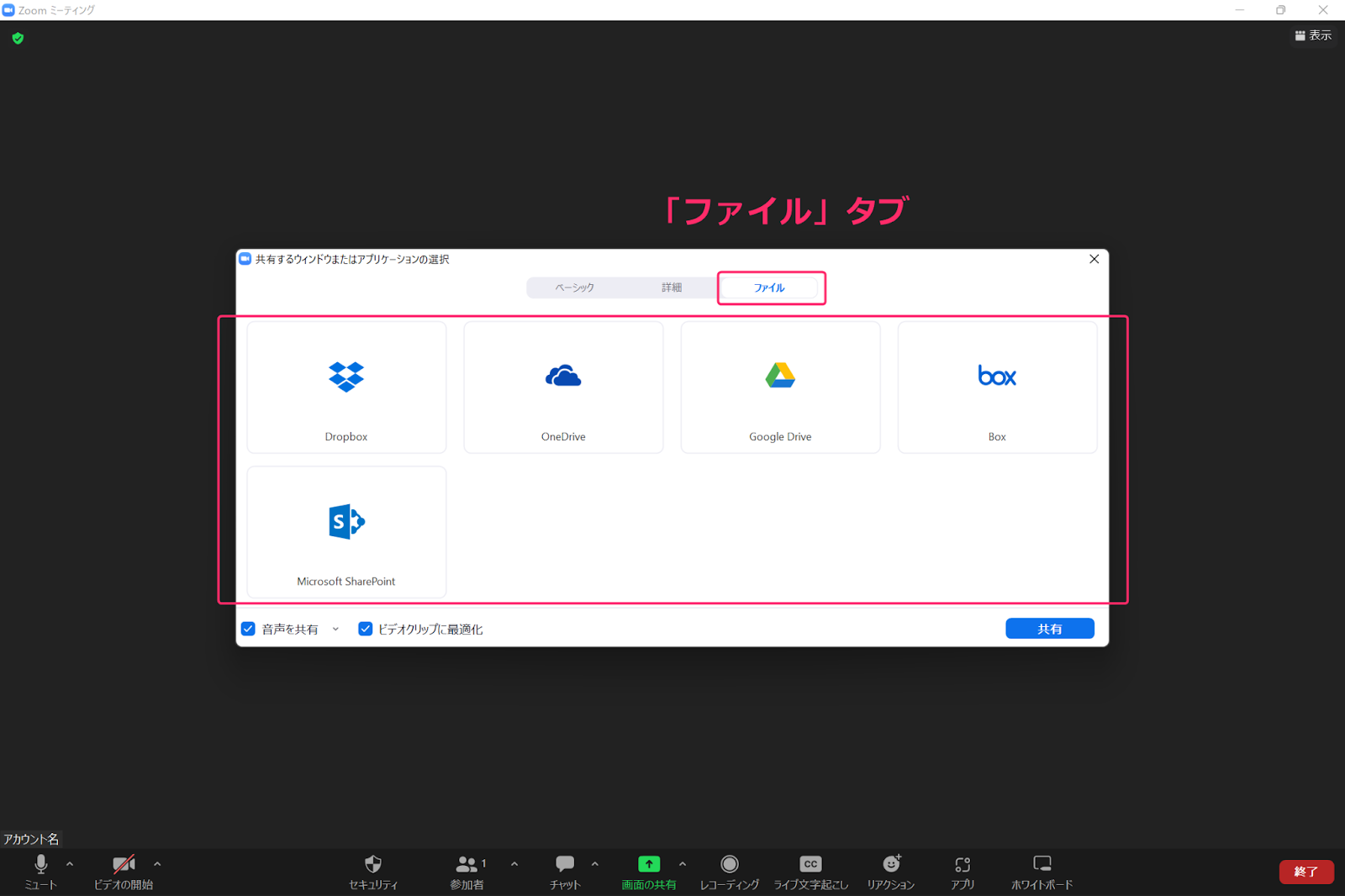Open the リアクション emoji menu
1345x896 pixels.
tap(891, 872)
